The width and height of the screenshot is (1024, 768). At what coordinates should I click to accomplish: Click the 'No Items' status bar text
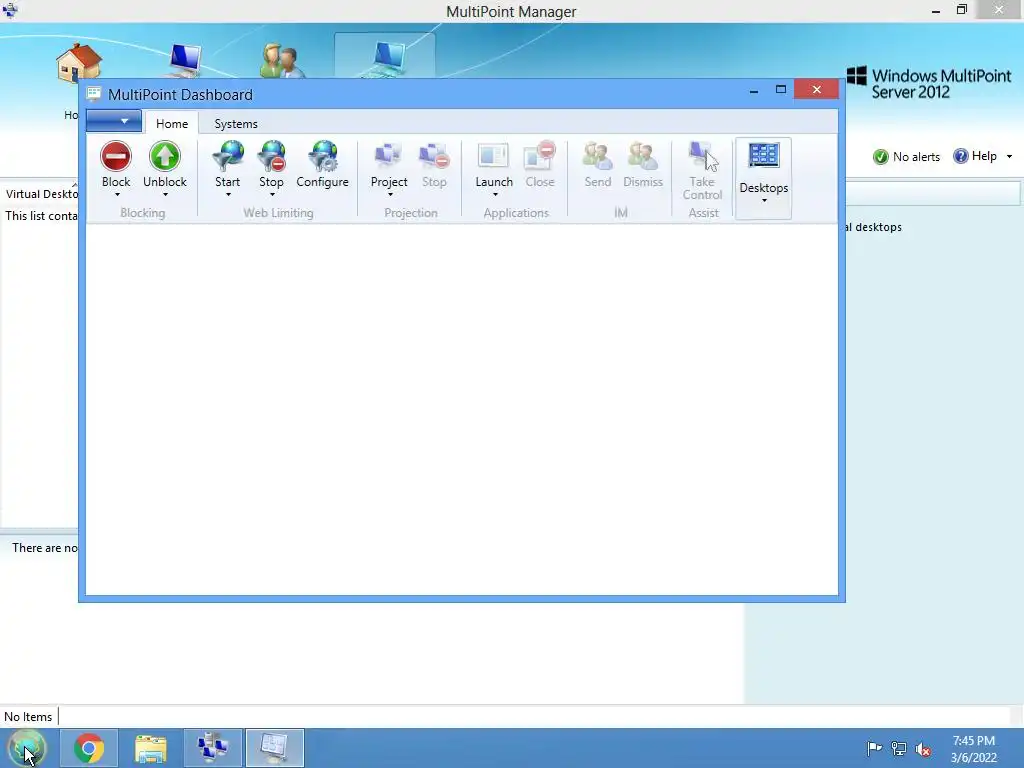[x=28, y=717]
